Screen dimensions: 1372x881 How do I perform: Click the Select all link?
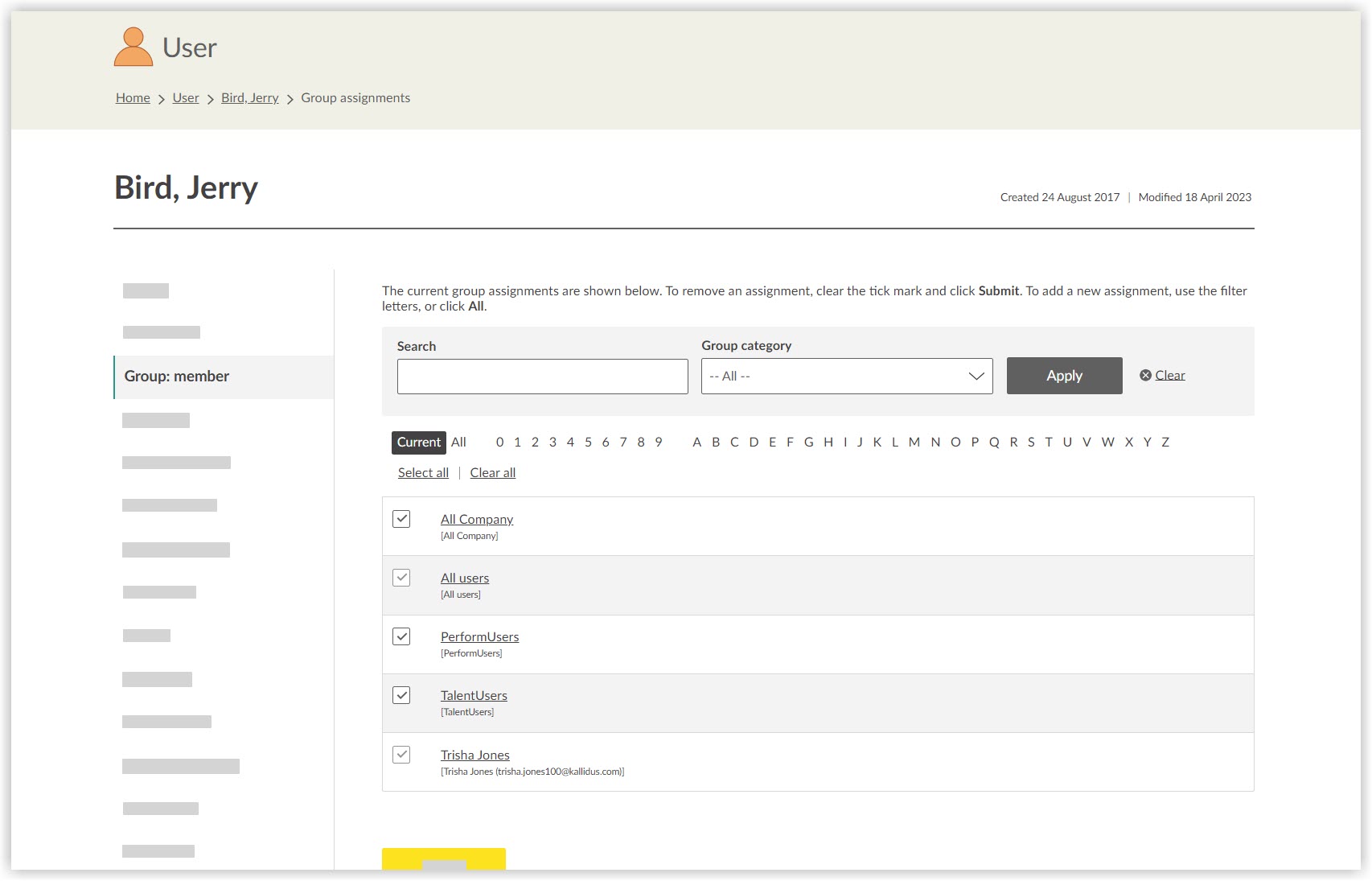(423, 473)
